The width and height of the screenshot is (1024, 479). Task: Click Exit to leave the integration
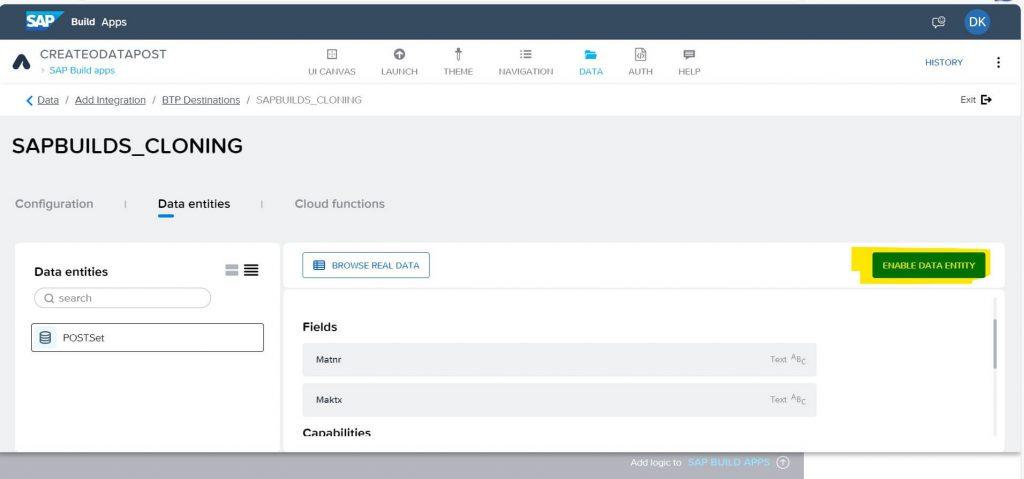976,100
